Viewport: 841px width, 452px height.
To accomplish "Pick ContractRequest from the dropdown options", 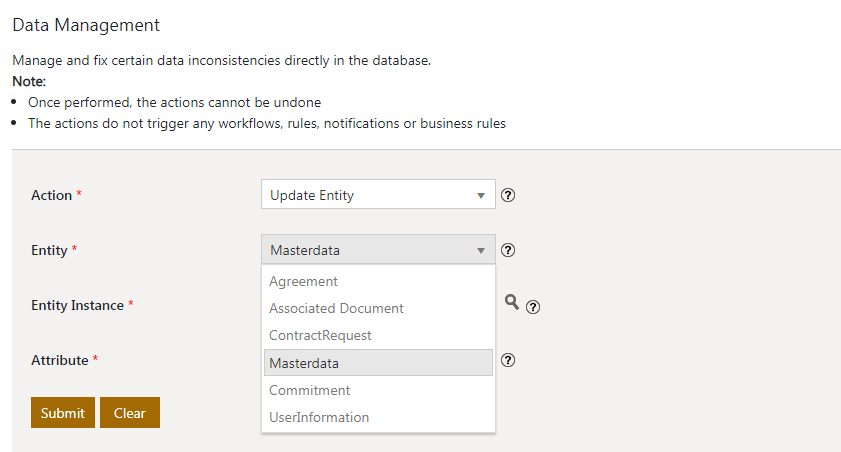I will 320,336.
